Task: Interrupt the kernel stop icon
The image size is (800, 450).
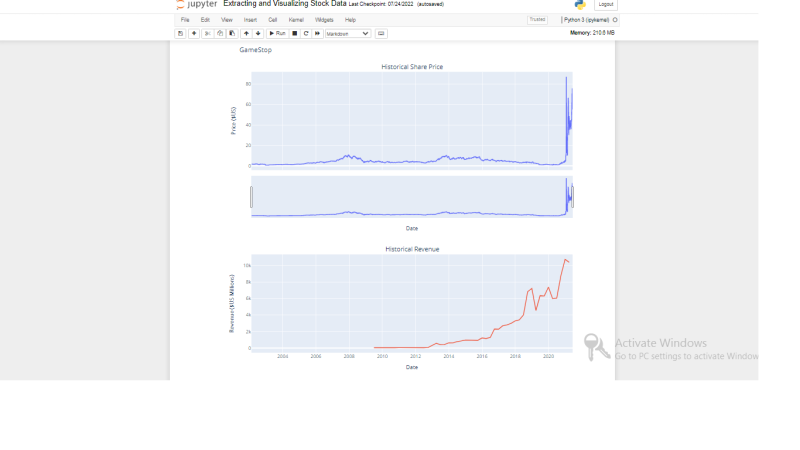Action: coord(294,34)
